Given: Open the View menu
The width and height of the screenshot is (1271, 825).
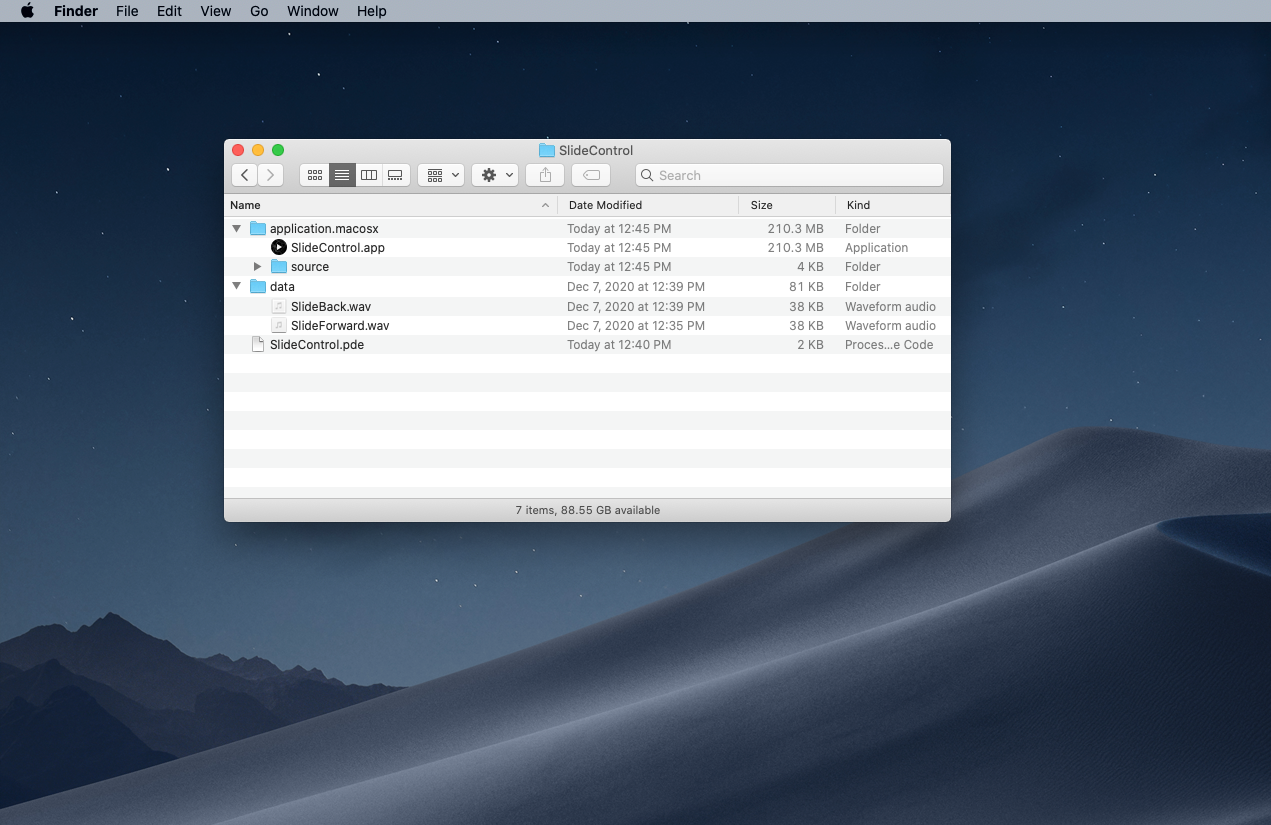Looking at the screenshot, I should click(216, 11).
